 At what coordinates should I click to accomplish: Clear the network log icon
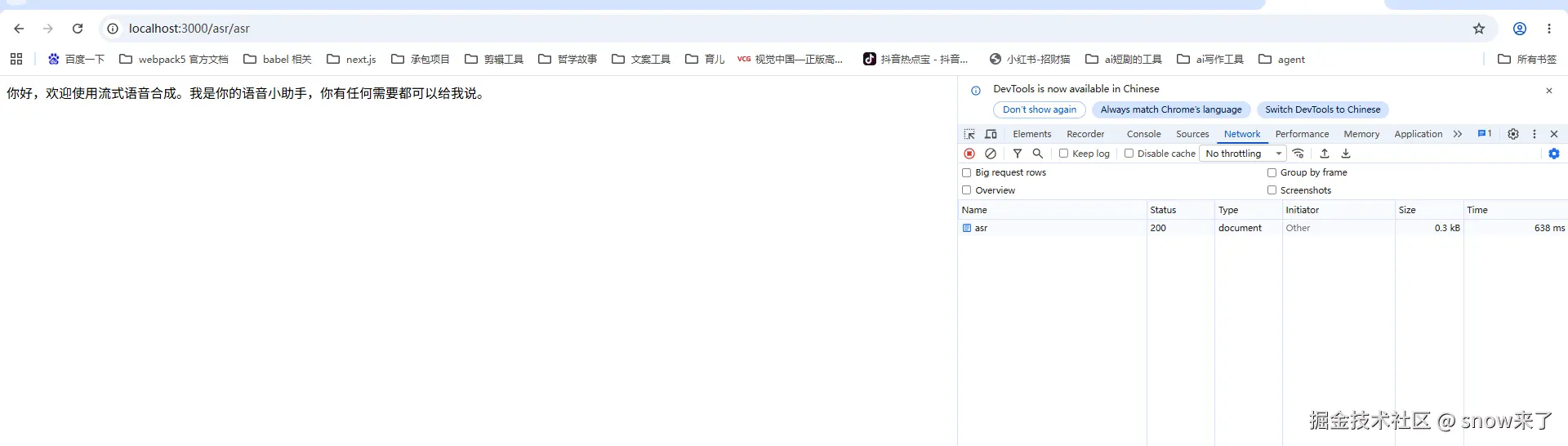coord(991,154)
